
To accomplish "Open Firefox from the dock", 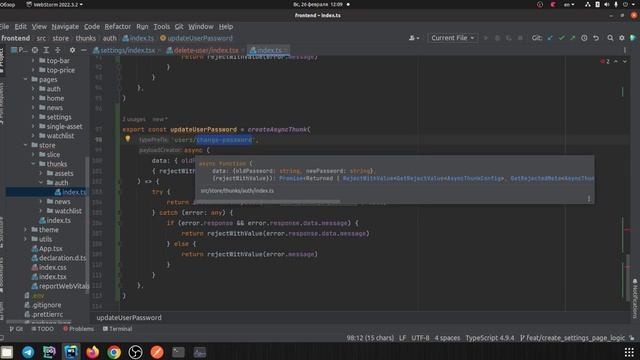I will tap(92, 352).
